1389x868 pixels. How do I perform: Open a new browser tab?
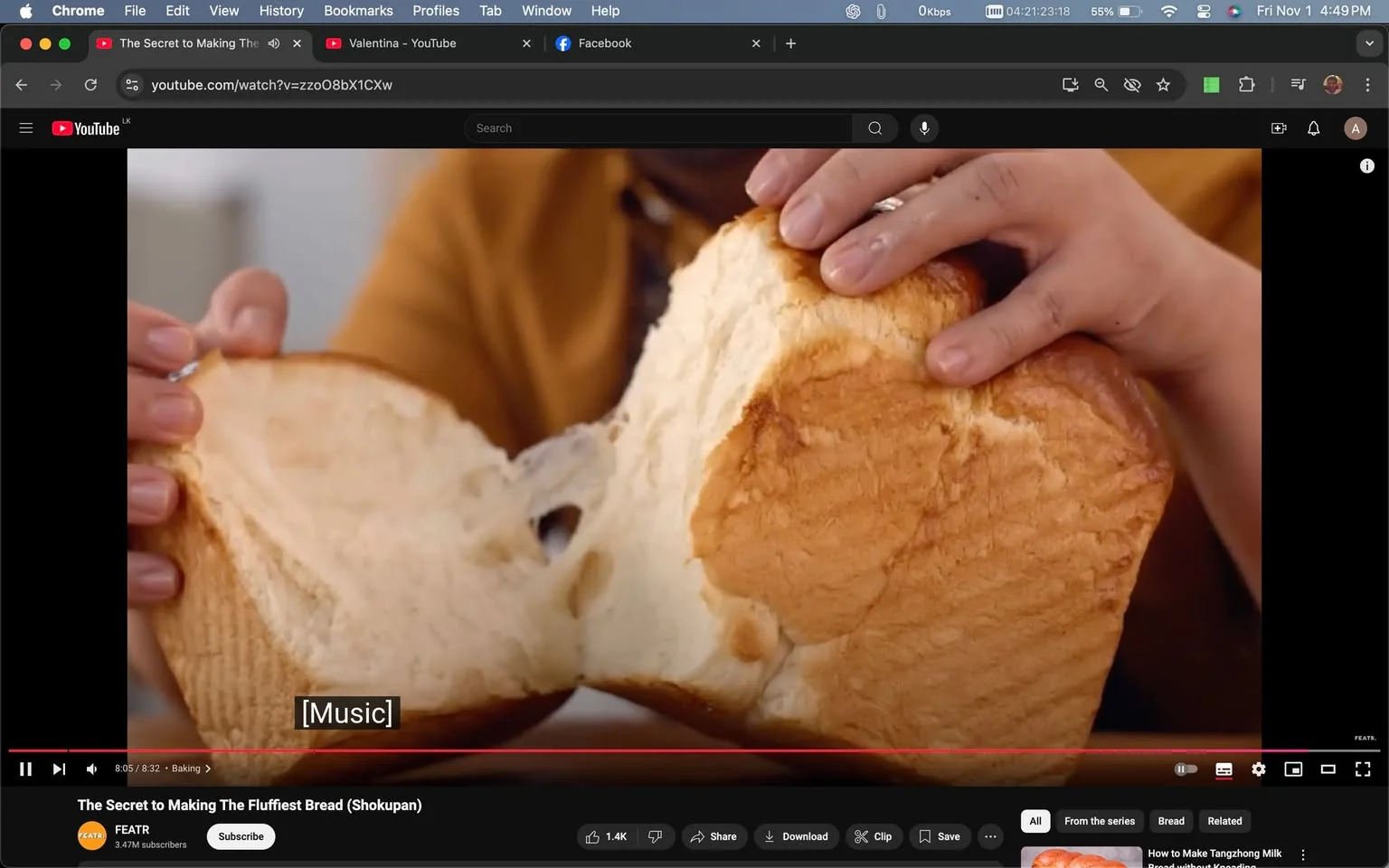pyautogui.click(x=790, y=43)
